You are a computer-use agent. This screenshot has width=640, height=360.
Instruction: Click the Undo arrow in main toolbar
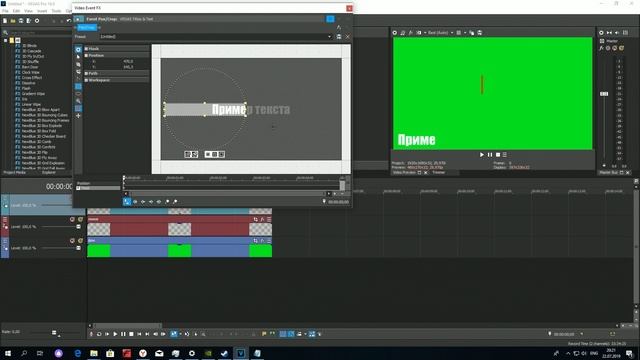[x=69, y=21]
